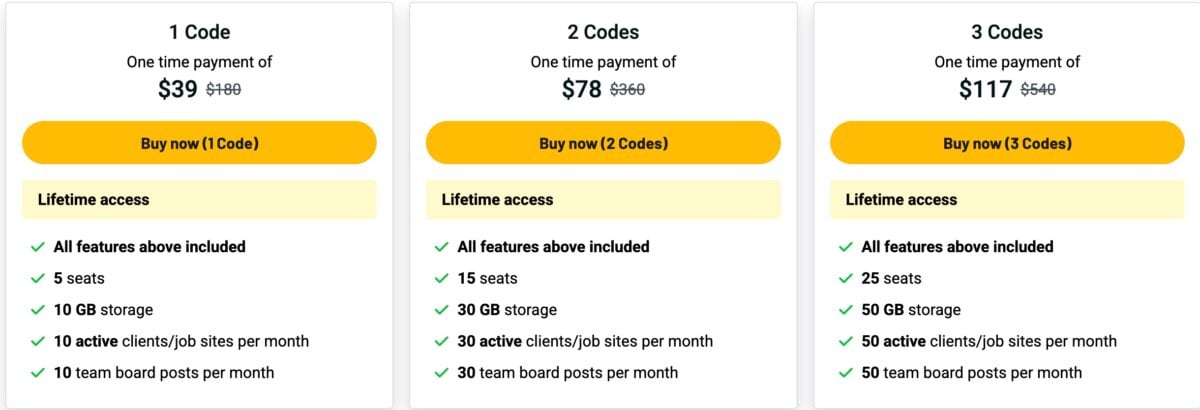Click Lifetime access banner in 1 Code plan
The width and height of the screenshot is (1200, 410).
(x=199, y=199)
